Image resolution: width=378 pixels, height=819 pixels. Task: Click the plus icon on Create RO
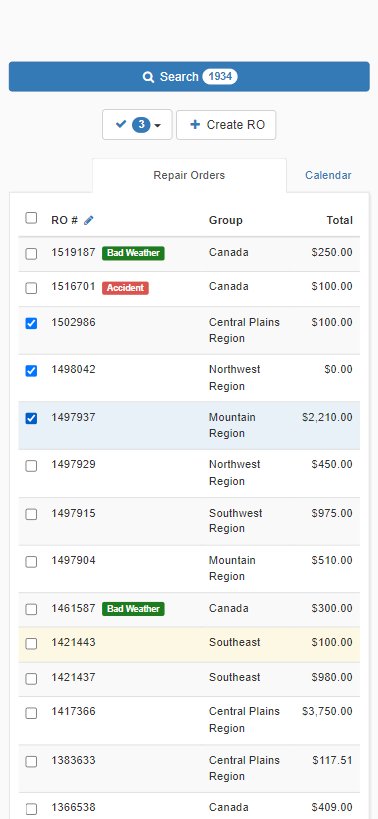pos(195,125)
